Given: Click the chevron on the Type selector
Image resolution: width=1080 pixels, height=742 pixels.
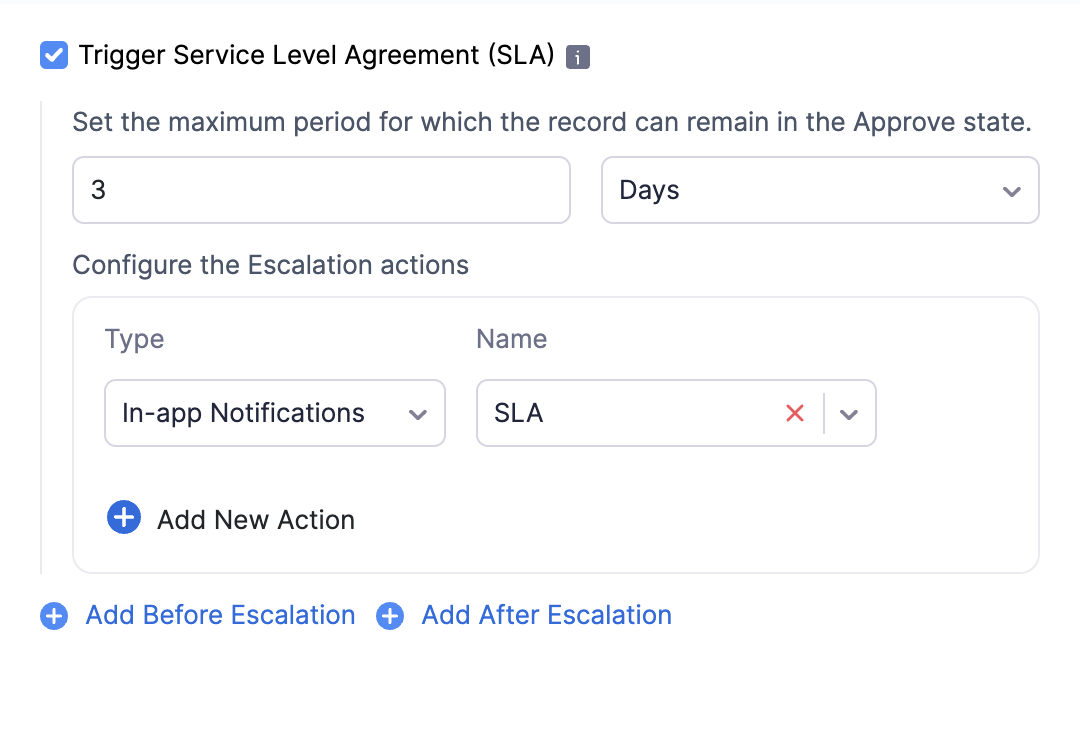Looking at the screenshot, I should 418,413.
